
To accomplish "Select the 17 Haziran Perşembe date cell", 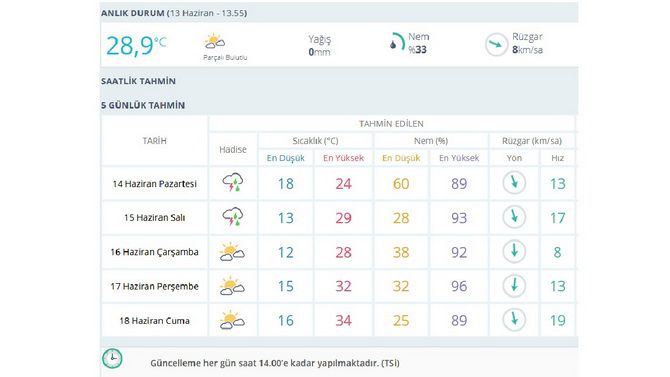I will coord(154,286).
